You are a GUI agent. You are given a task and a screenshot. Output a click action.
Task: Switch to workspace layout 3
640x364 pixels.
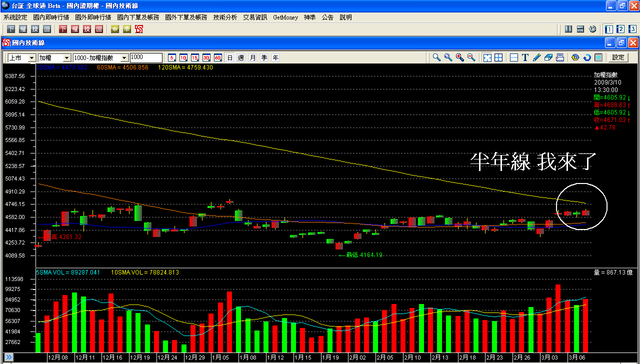[x=632, y=29]
